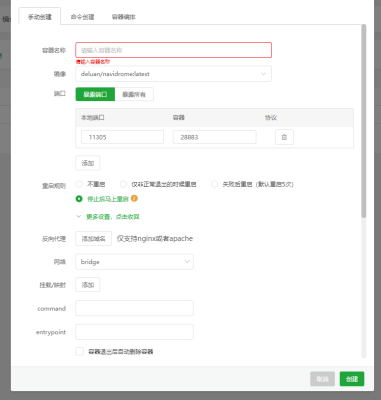Click the command input field
The height and width of the screenshot is (400, 381).
(x=134, y=308)
